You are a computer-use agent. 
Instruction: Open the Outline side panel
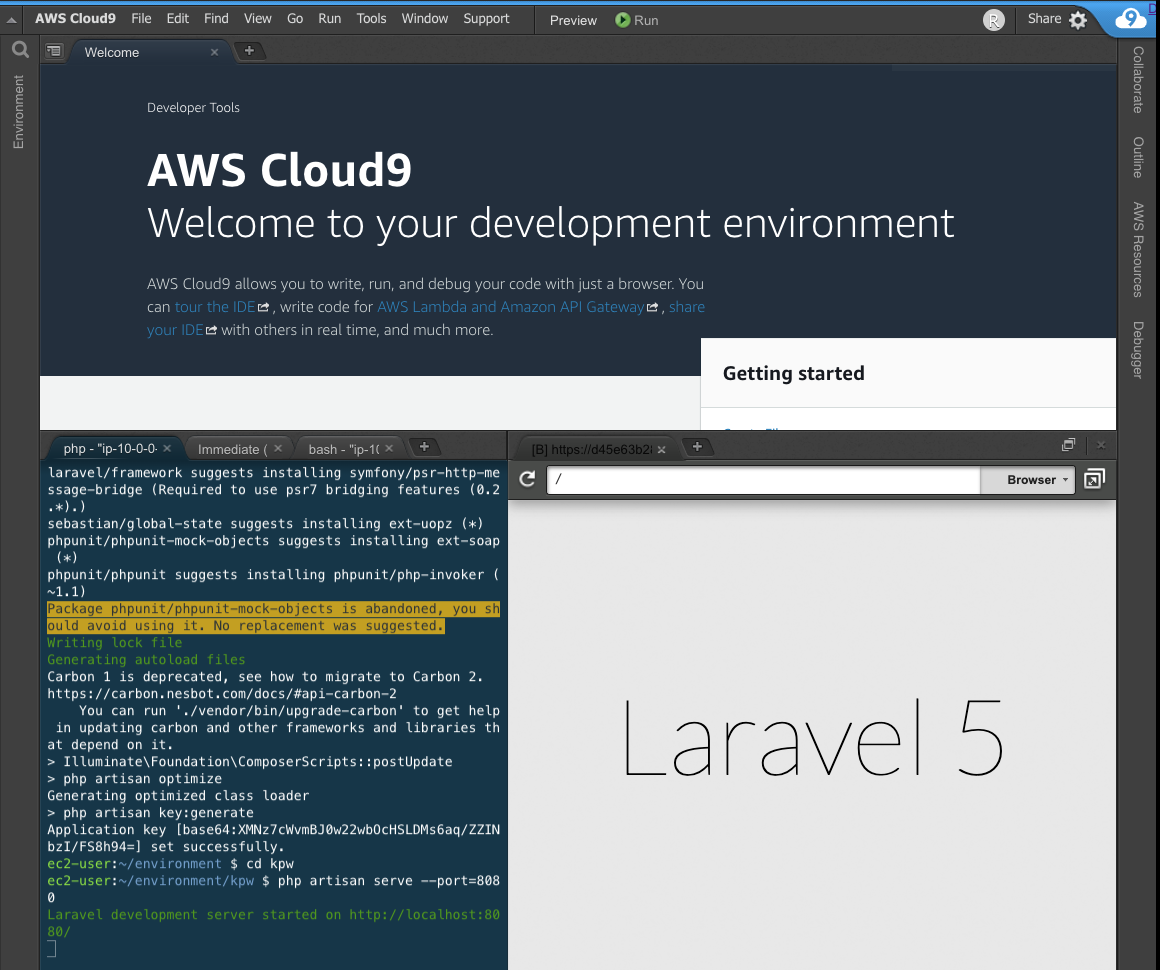click(1138, 157)
